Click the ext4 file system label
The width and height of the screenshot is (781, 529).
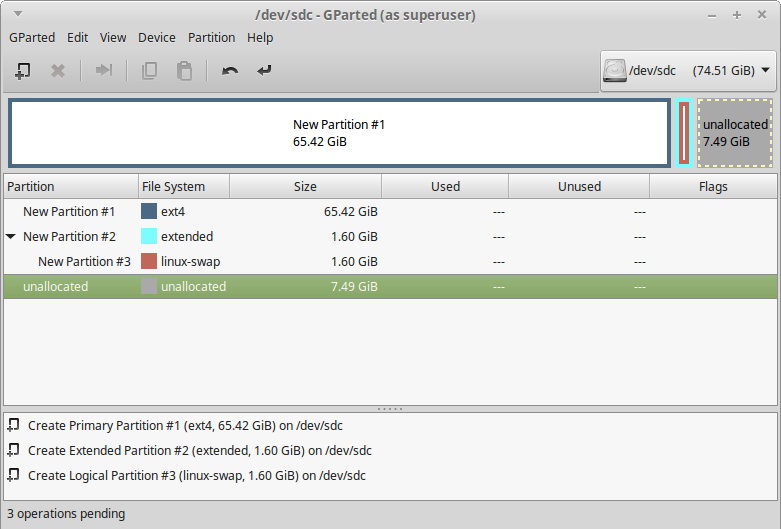[x=173, y=212]
